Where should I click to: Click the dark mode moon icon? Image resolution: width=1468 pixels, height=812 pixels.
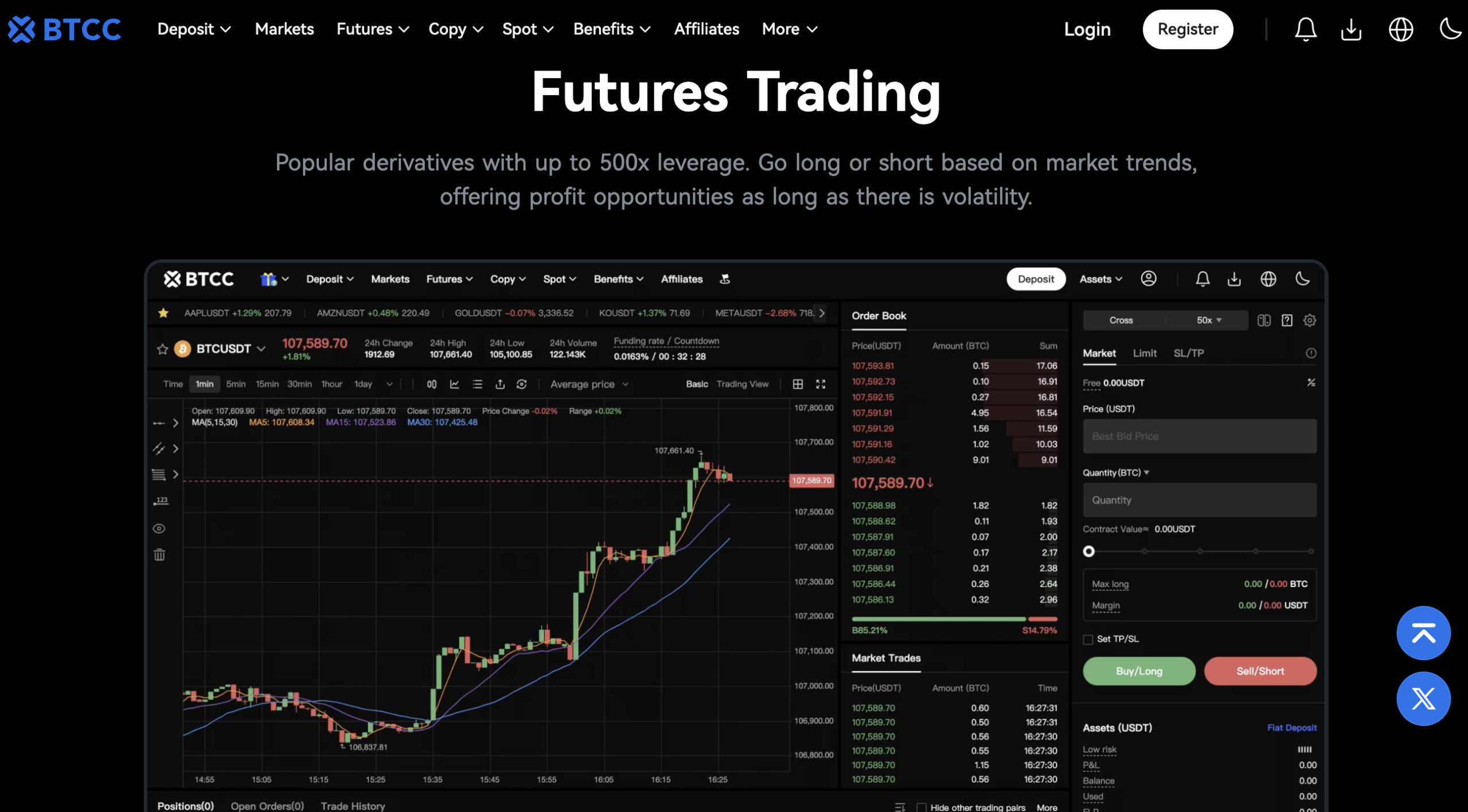(1450, 29)
